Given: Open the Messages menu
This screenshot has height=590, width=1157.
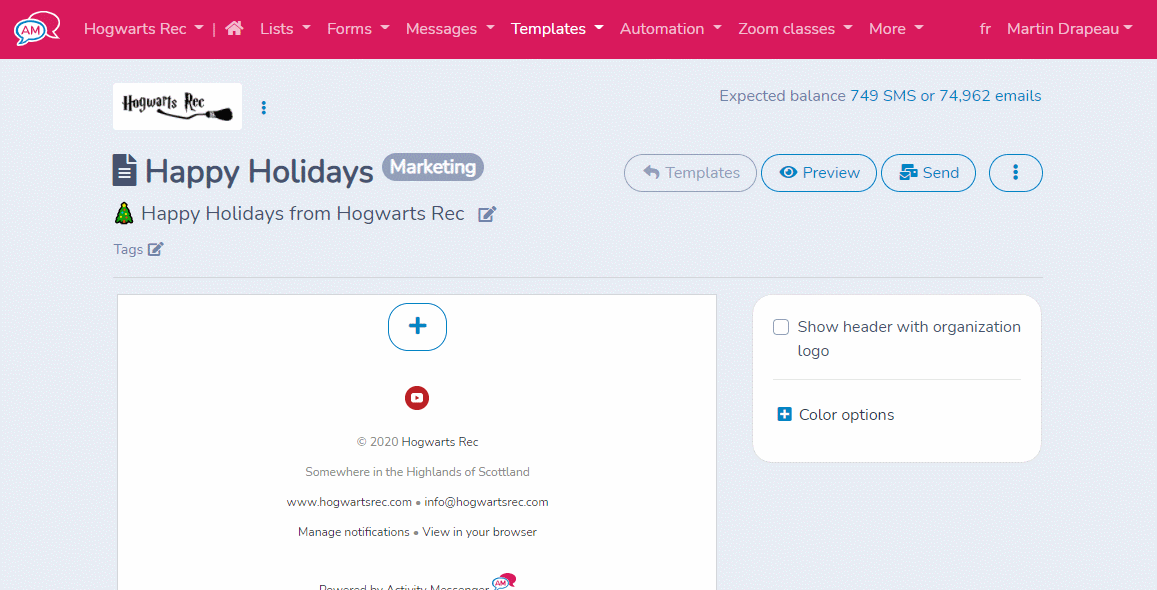Looking at the screenshot, I should tap(450, 29).
